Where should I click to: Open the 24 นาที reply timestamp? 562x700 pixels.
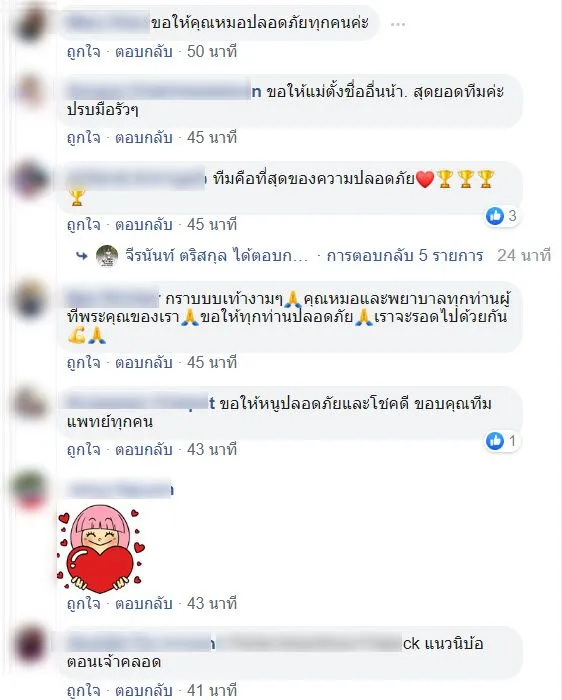pyautogui.click(x=524, y=256)
